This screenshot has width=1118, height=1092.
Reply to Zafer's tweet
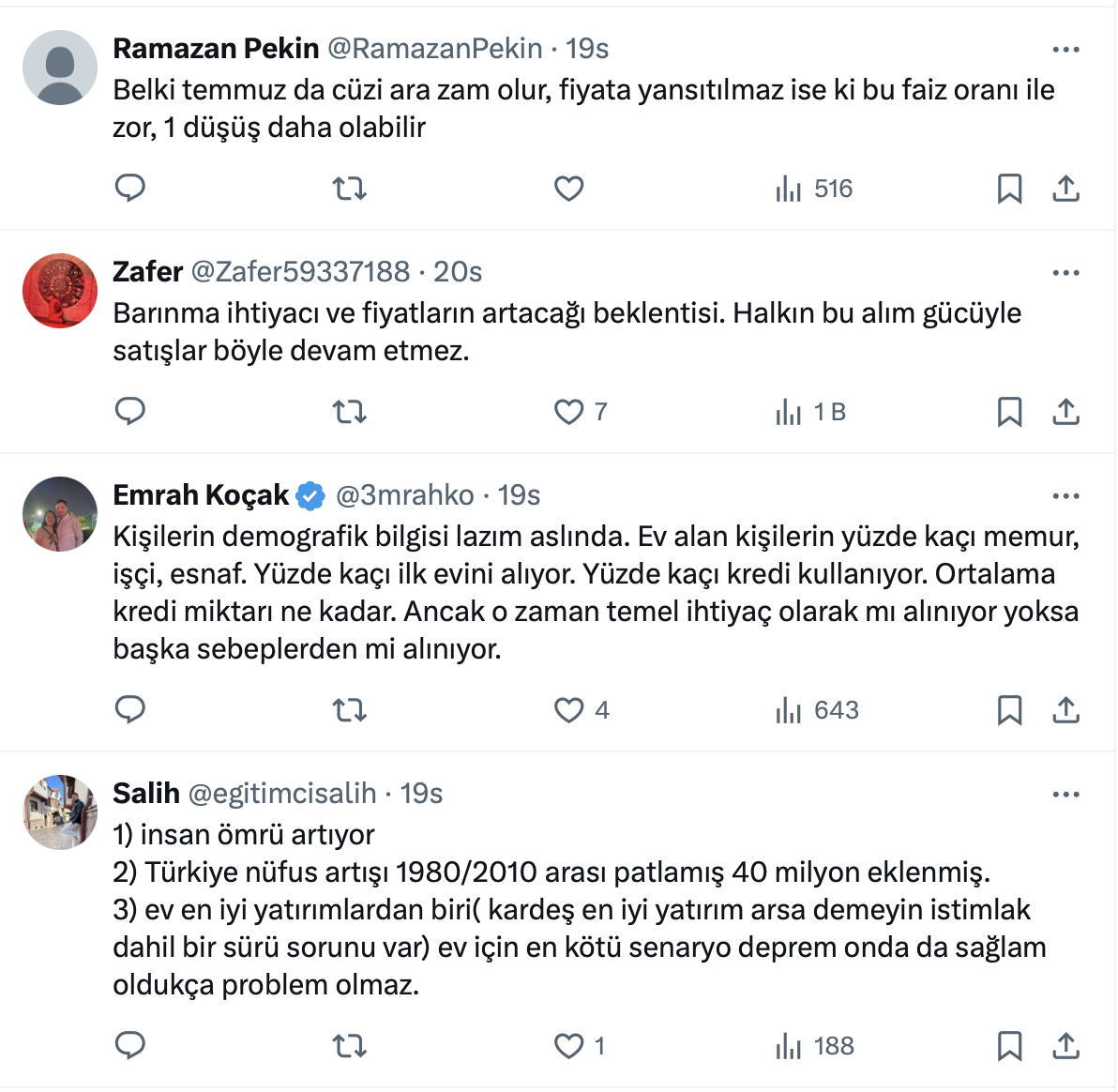(x=130, y=412)
